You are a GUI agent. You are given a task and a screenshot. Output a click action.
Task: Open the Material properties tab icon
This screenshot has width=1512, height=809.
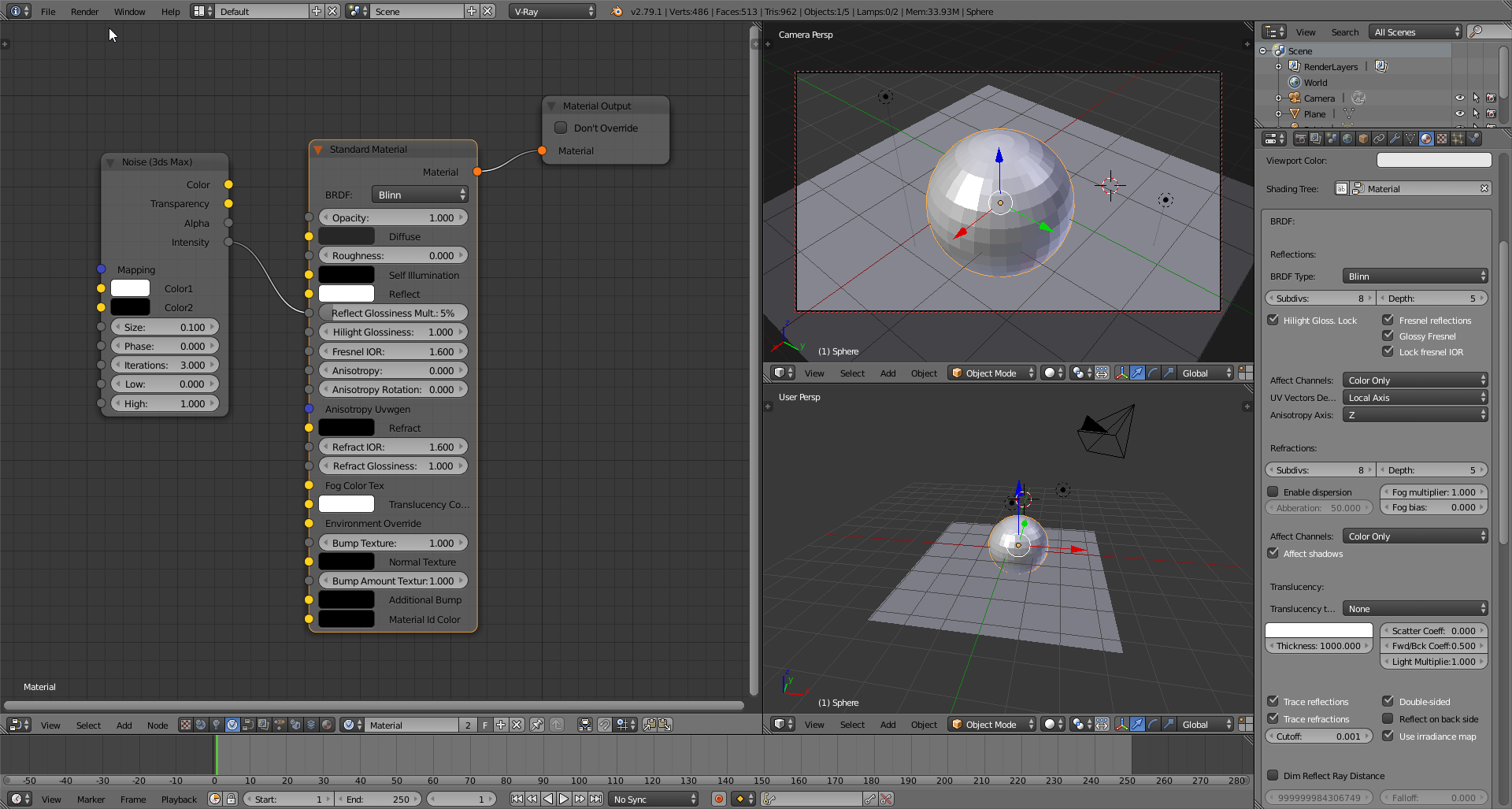point(1426,139)
